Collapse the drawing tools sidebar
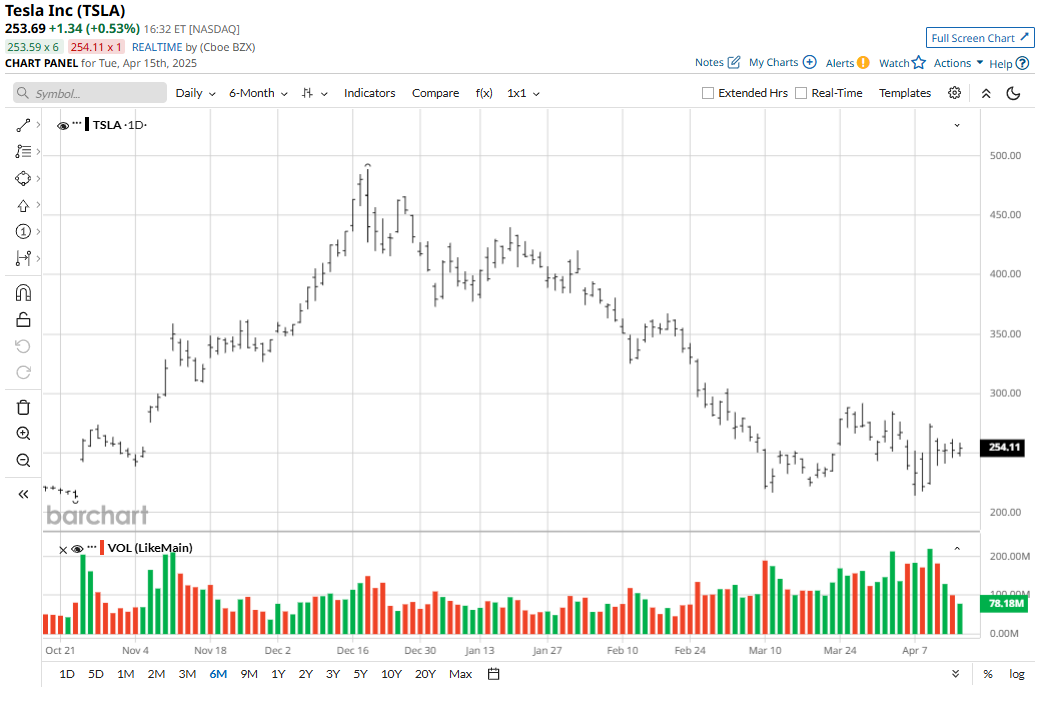This screenshot has height=706, width=1062. click(x=23, y=494)
